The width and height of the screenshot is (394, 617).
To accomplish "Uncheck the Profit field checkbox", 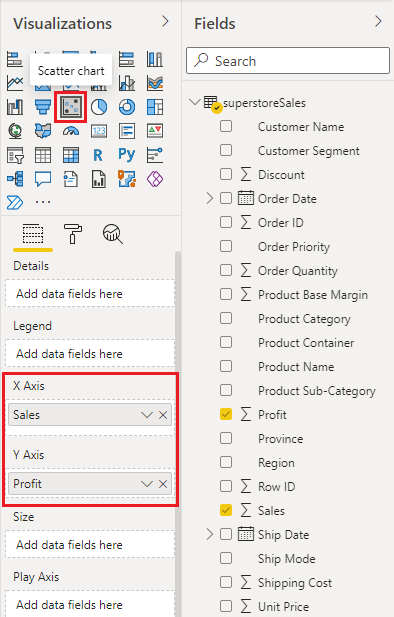I will [x=226, y=414].
